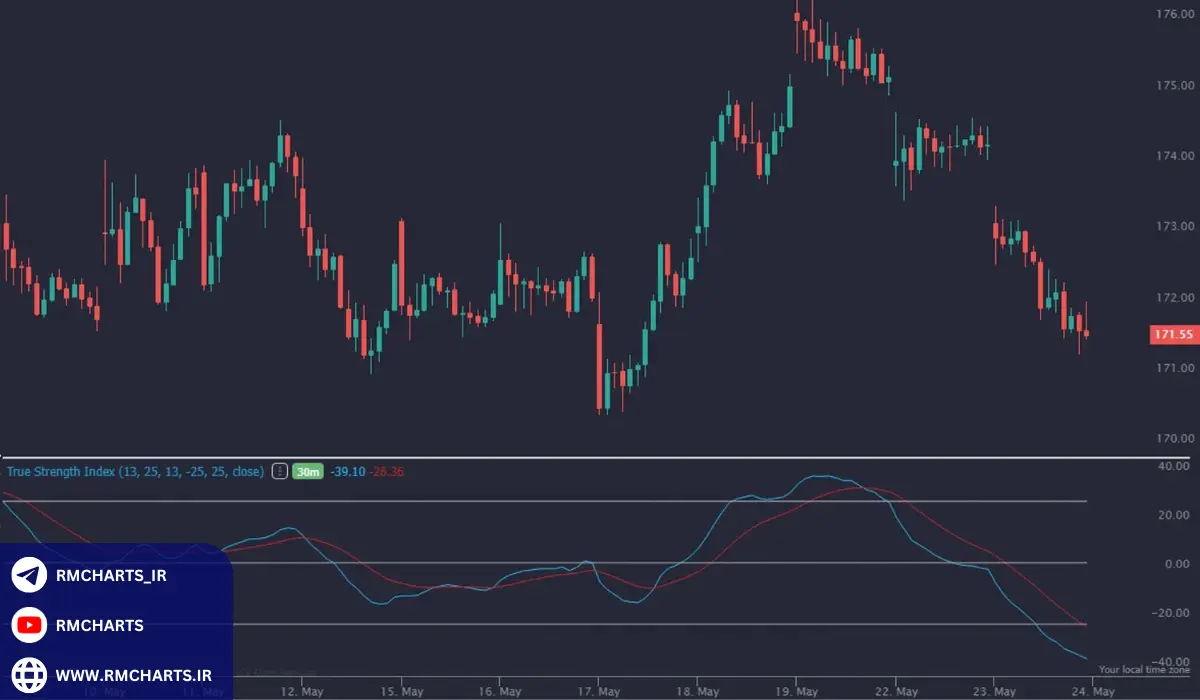Image resolution: width=1200 pixels, height=700 pixels.
Task: Click the green 30m timeframe badge
Action: [x=307, y=471]
